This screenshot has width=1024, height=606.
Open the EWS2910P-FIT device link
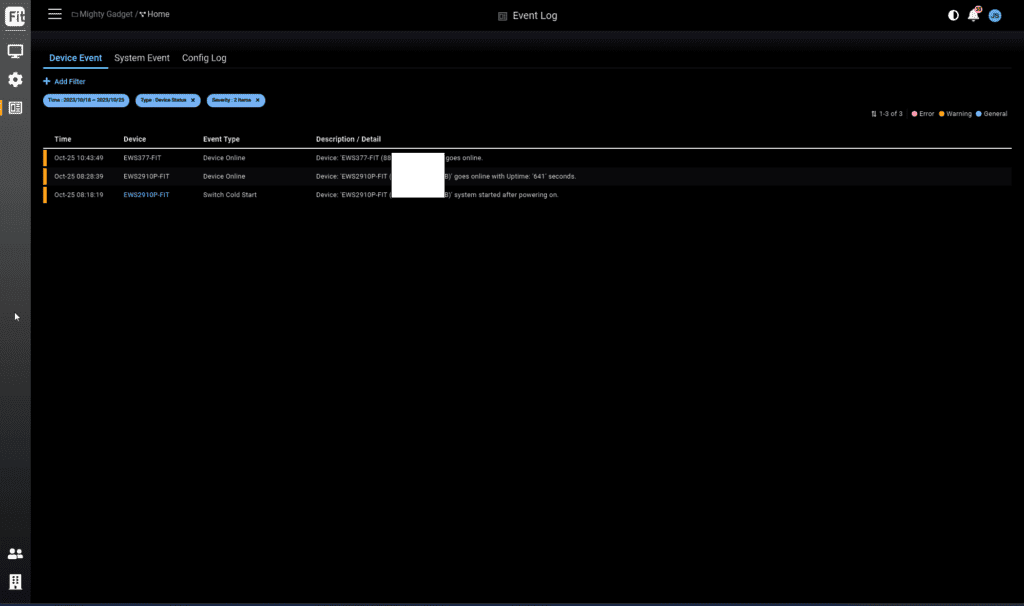146,195
